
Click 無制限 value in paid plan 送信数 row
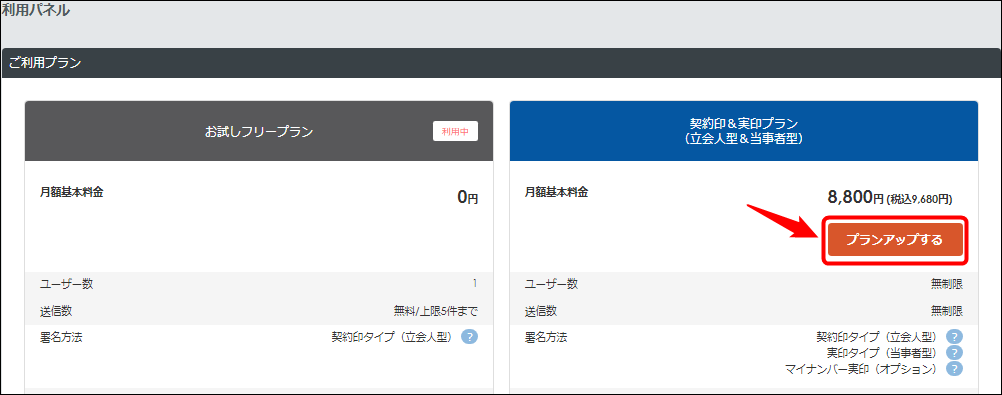(946, 311)
